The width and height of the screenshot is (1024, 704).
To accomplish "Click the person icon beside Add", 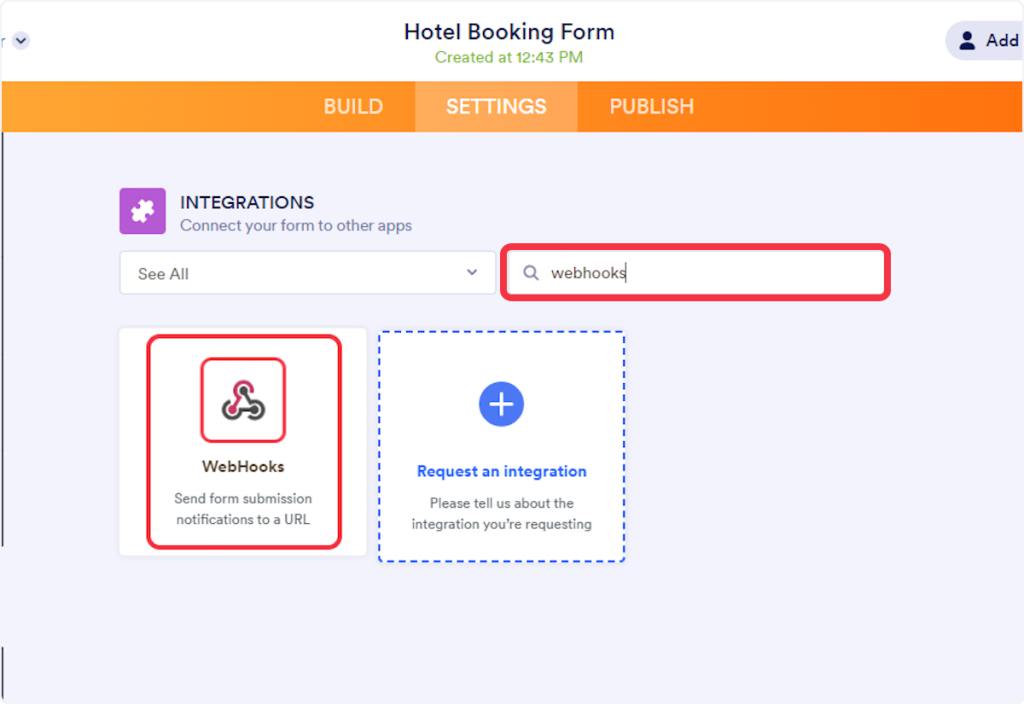I will (967, 41).
